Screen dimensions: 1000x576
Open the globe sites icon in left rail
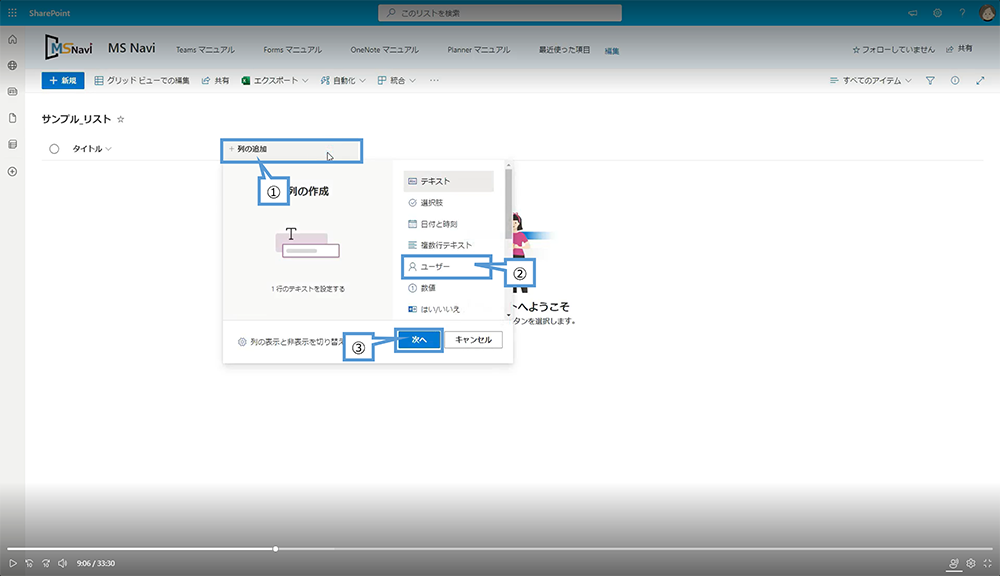pos(12,65)
